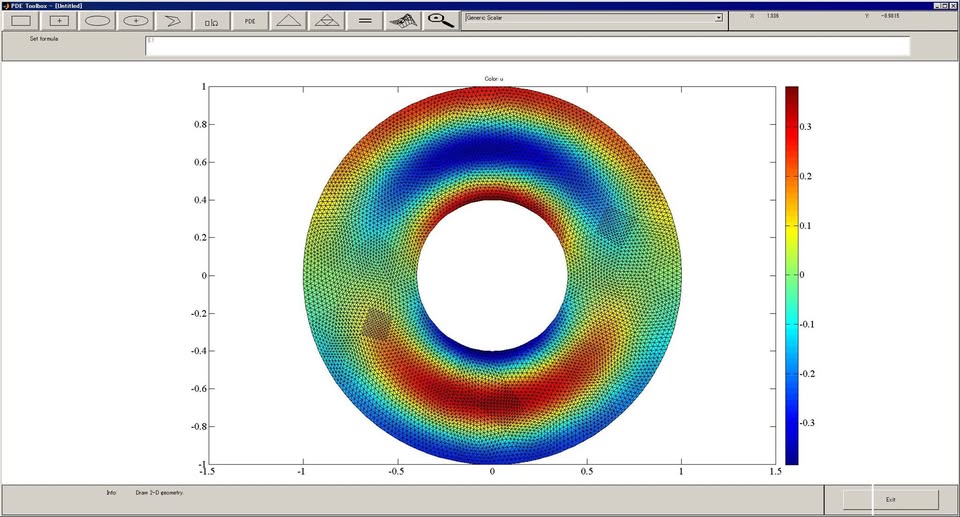Minimize the PDE Toolbox window
Viewport: 960px width, 517px height.
(938, 6)
